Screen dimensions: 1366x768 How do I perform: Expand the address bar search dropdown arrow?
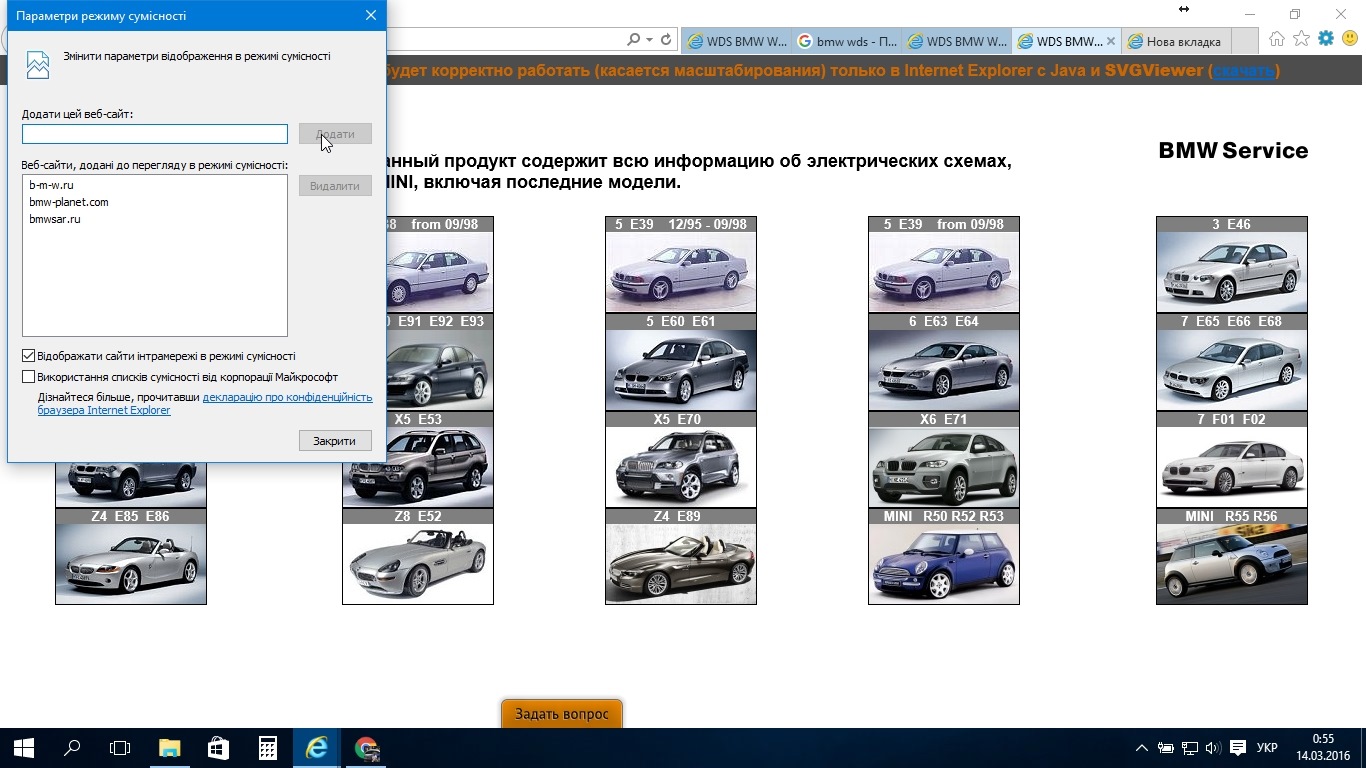(x=650, y=40)
